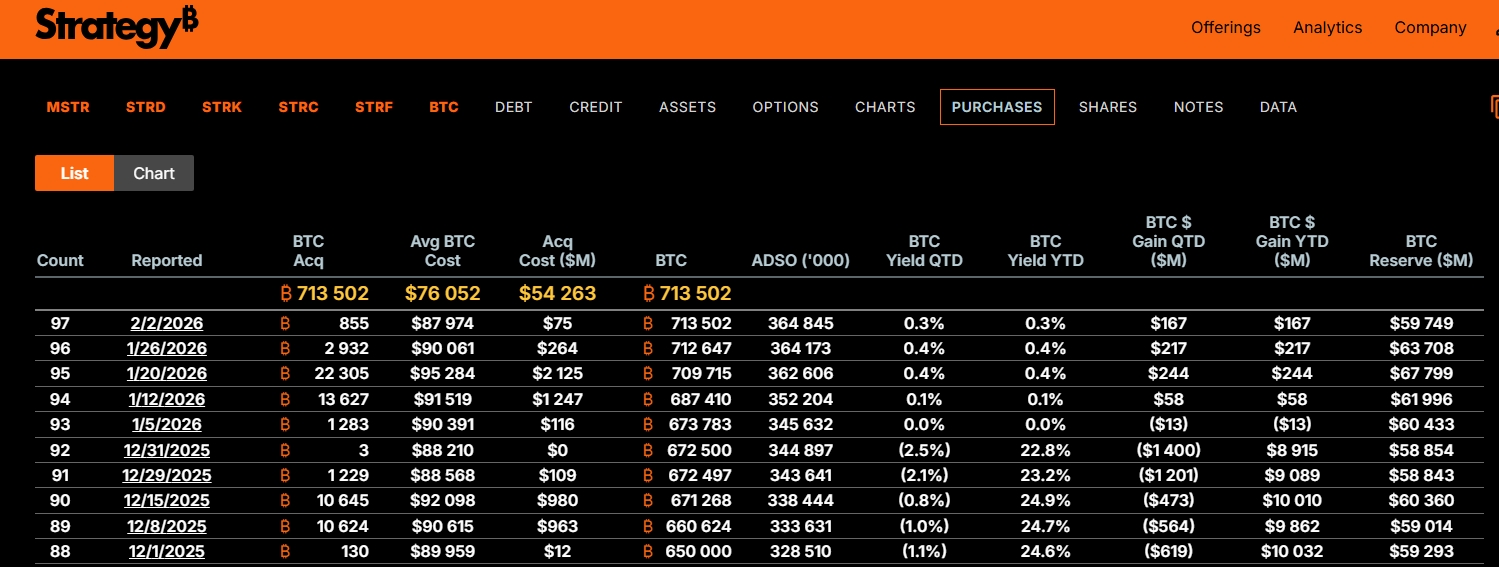Select the MSTR tab
1499x567 pixels.
pos(68,107)
